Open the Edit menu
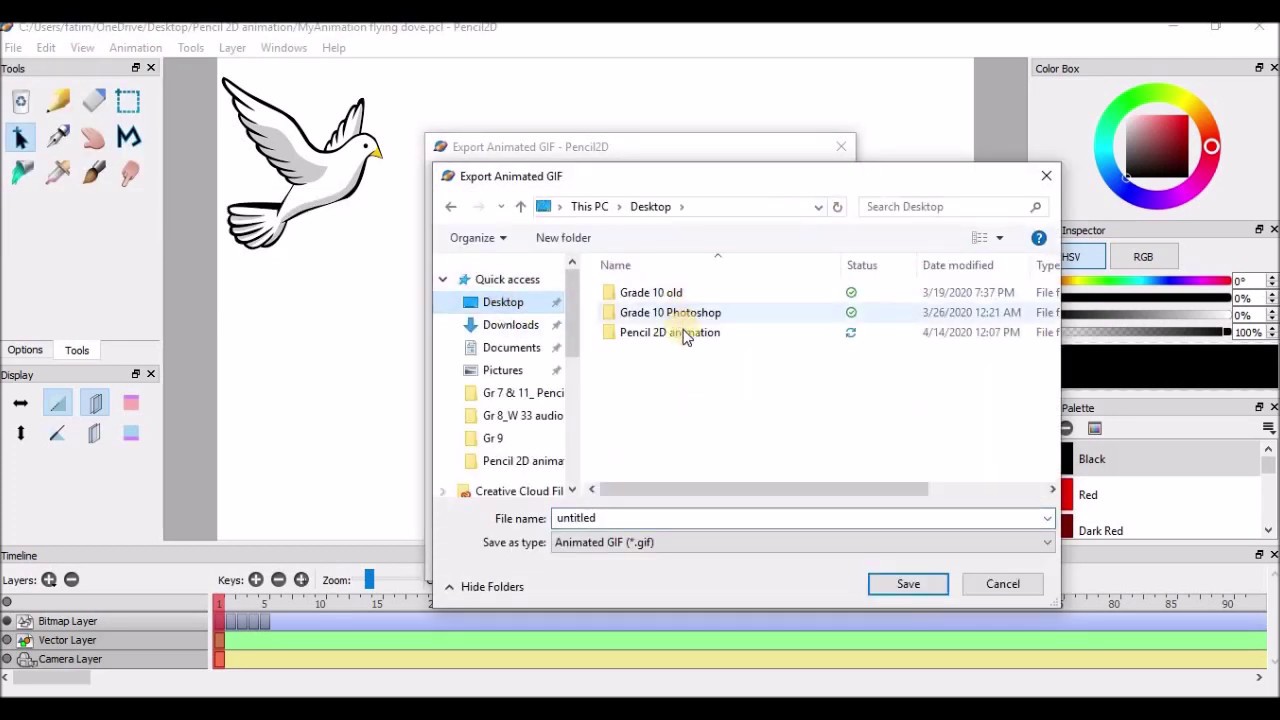 click(x=46, y=48)
